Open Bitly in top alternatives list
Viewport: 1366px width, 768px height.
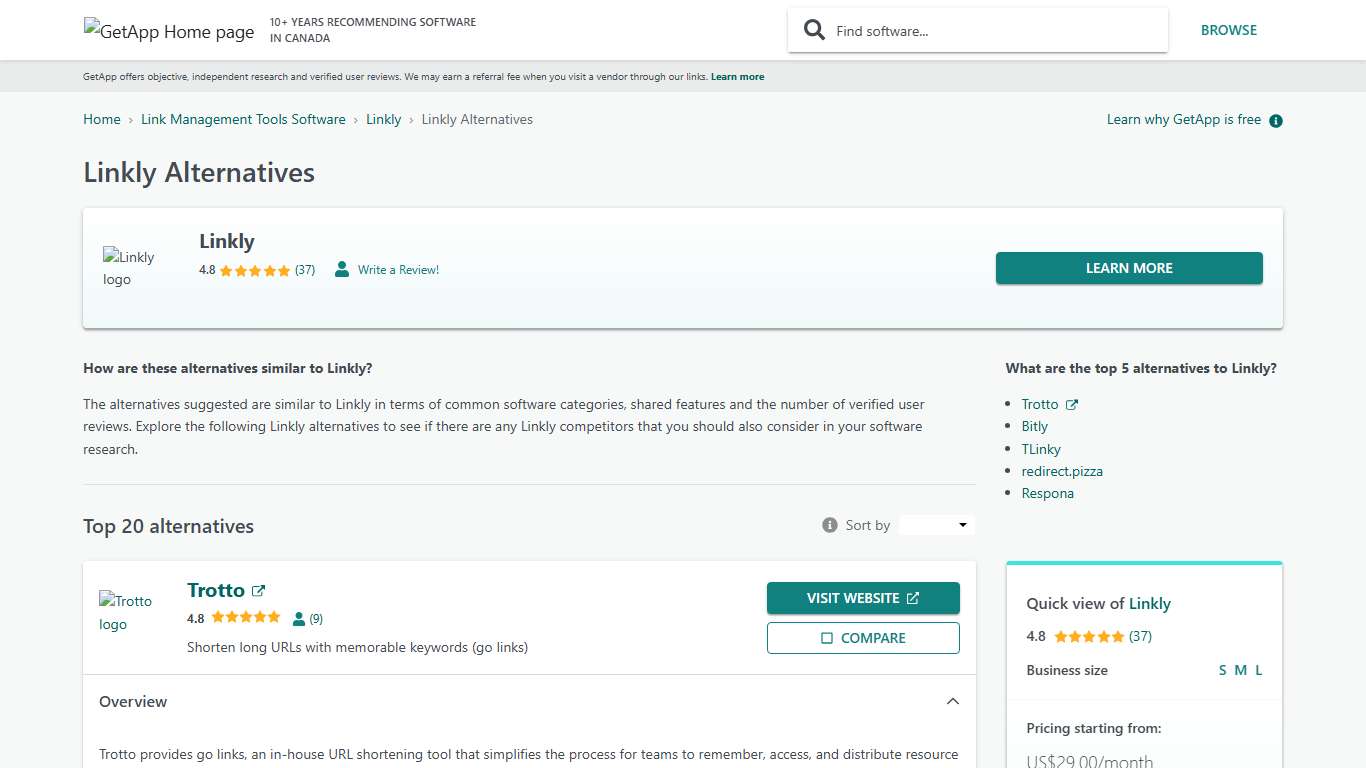pyautogui.click(x=1034, y=426)
